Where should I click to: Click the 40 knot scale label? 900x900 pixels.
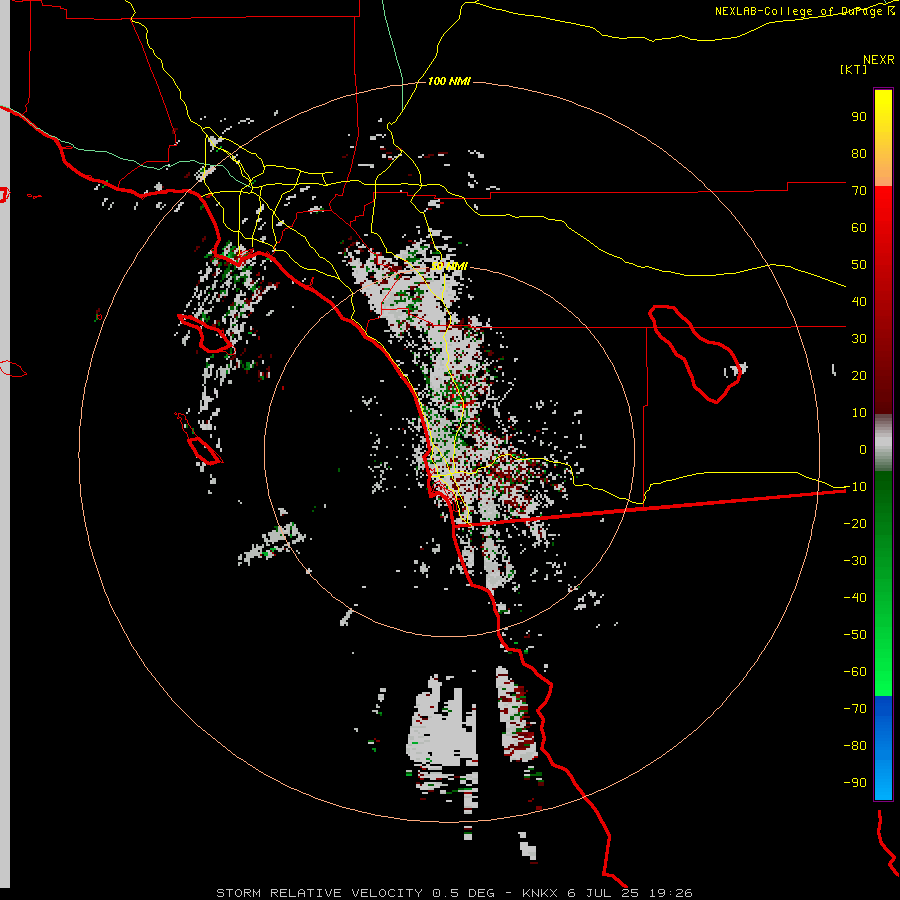[x=859, y=301]
